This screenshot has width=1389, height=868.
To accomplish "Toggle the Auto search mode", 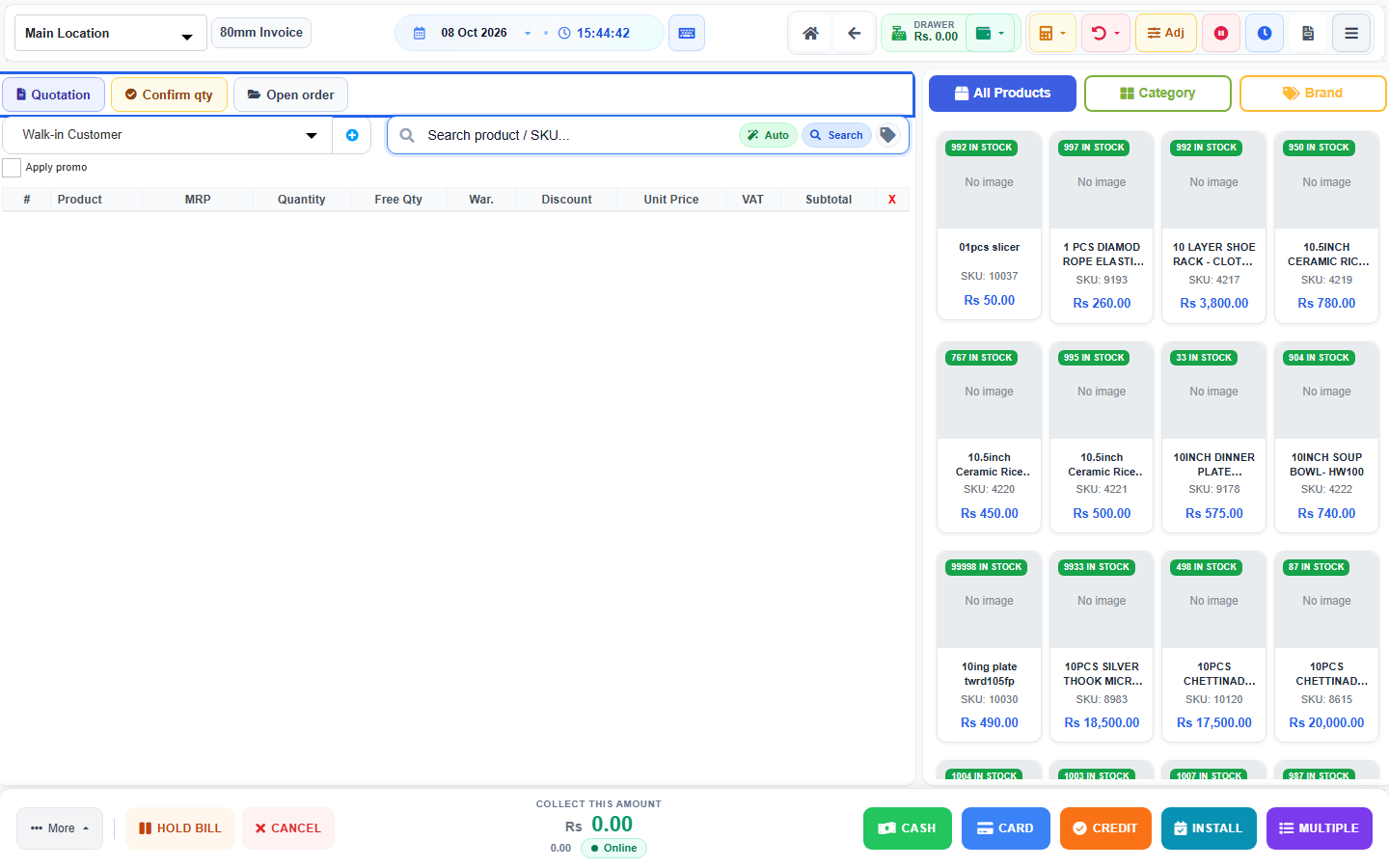I will [768, 135].
